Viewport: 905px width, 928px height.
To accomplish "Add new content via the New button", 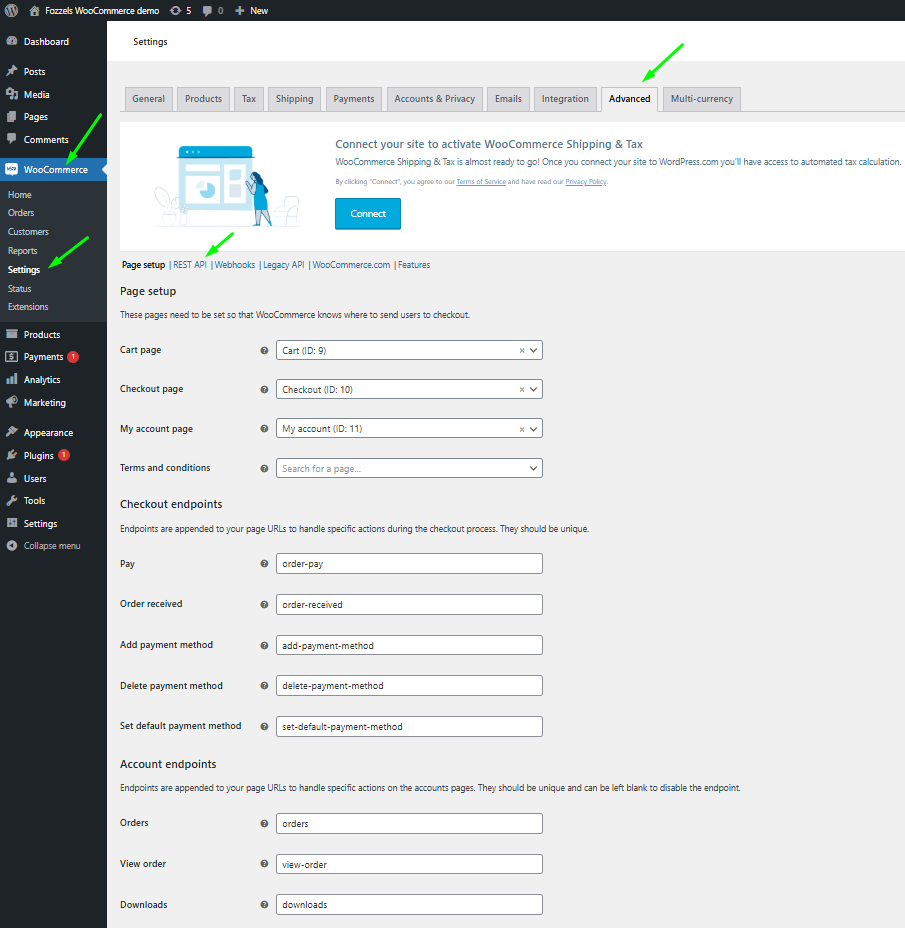I will point(252,11).
